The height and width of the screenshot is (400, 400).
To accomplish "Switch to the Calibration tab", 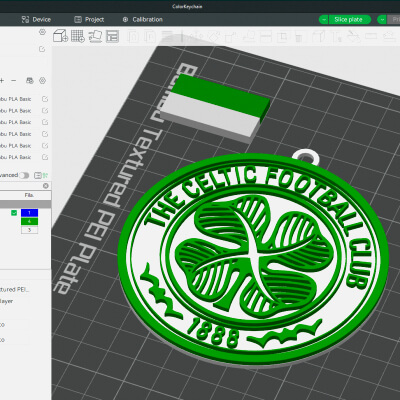I will 142,20.
